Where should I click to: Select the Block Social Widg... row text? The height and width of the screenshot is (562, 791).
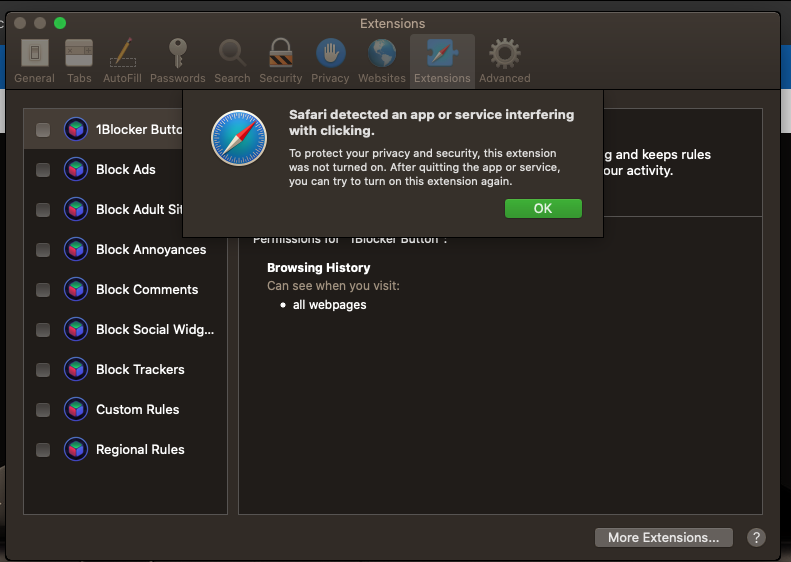[x=155, y=329]
